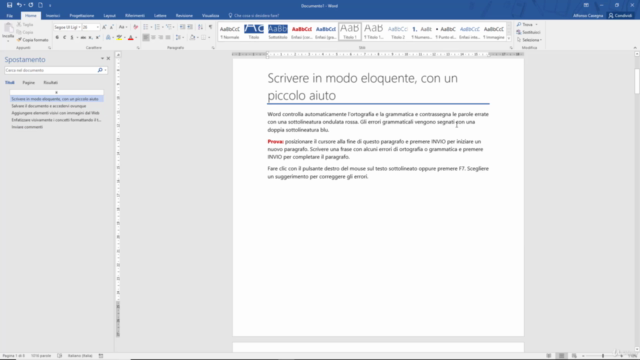The height and width of the screenshot is (360, 640).
Task: Switch to web layout view in status bar
Action: click(574, 356)
